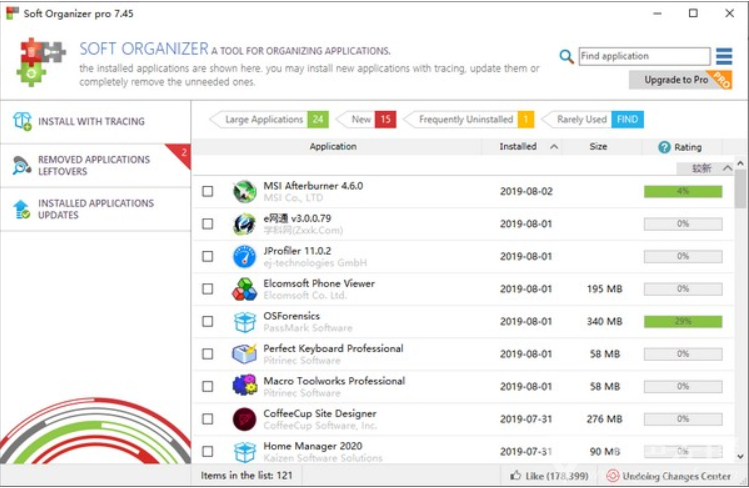Click the CoffeeCup Site Designer name
The width and height of the screenshot is (749, 488).
pyautogui.click(x=320, y=414)
